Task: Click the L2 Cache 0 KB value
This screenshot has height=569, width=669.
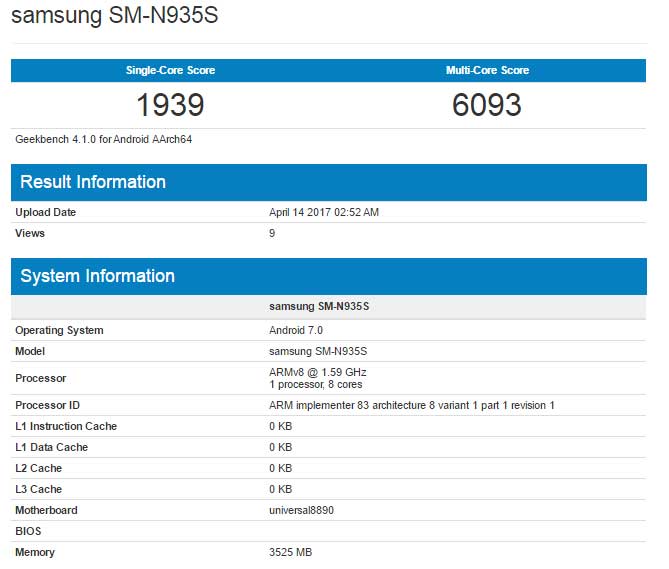Action: coord(281,468)
